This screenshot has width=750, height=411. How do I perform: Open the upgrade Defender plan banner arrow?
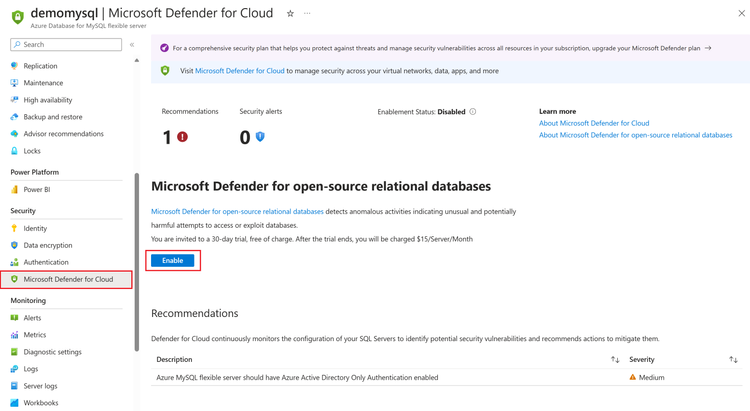708,48
